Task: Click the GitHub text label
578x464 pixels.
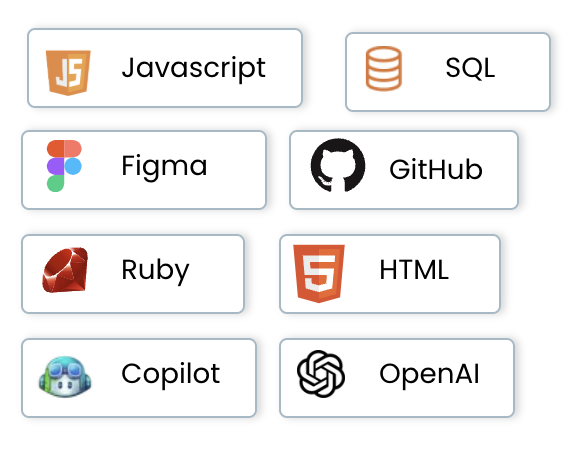Action: click(436, 169)
